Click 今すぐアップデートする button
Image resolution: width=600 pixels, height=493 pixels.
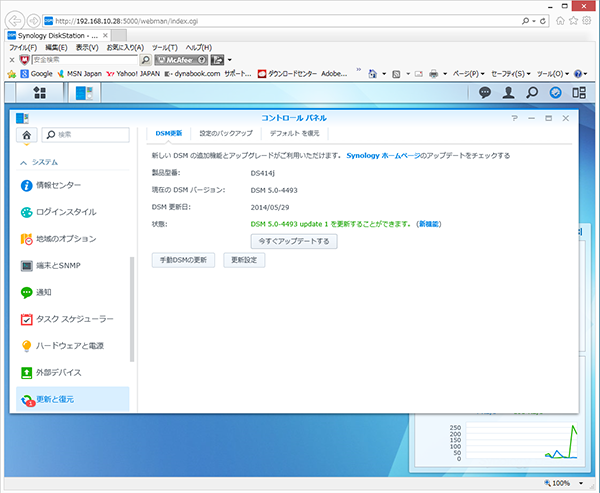pyautogui.click(x=294, y=242)
